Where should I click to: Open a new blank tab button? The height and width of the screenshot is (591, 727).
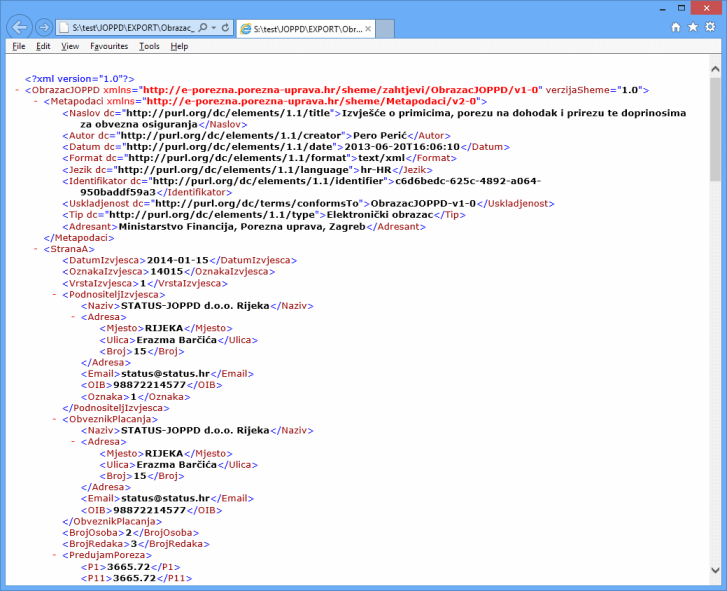(385, 29)
